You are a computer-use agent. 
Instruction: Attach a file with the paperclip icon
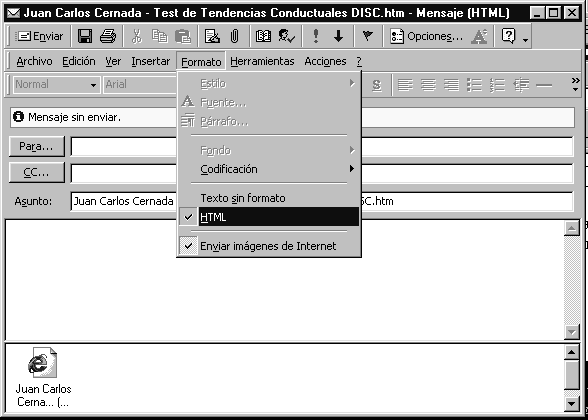[x=235, y=36]
